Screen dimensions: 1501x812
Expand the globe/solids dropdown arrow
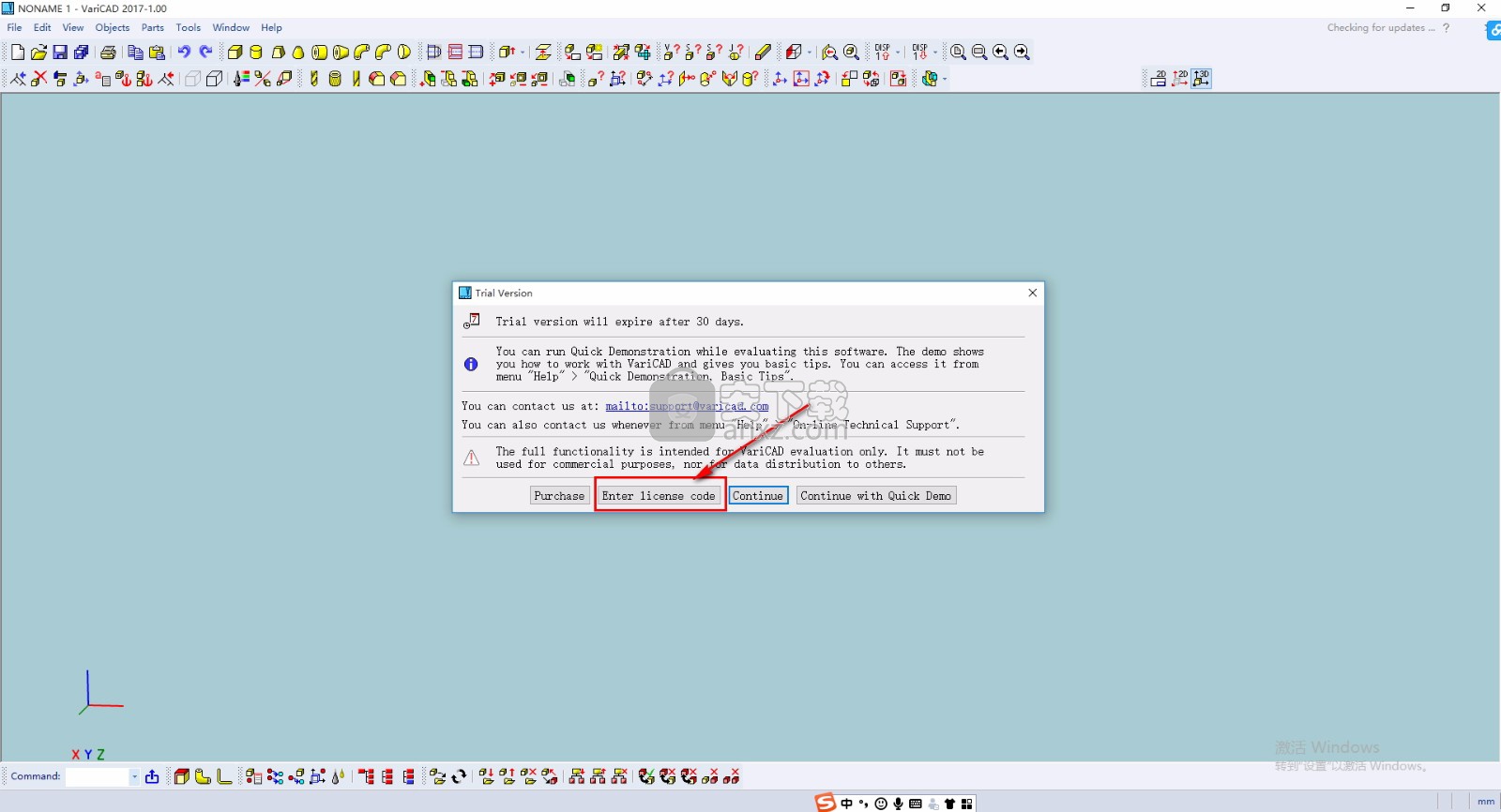point(945,79)
